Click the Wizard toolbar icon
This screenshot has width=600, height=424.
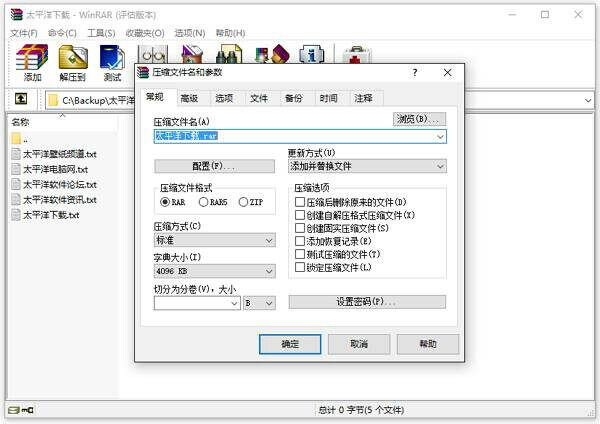tap(272, 54)
